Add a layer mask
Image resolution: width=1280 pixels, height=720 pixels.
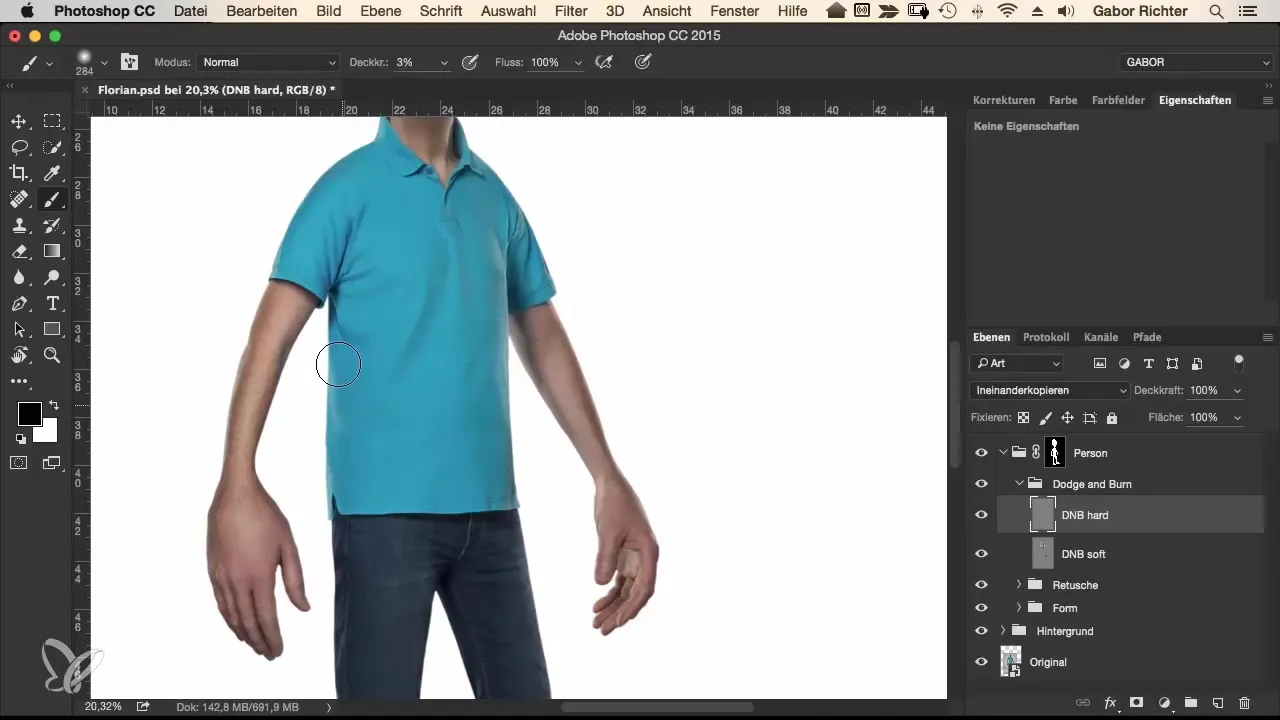pos(1137,703)
